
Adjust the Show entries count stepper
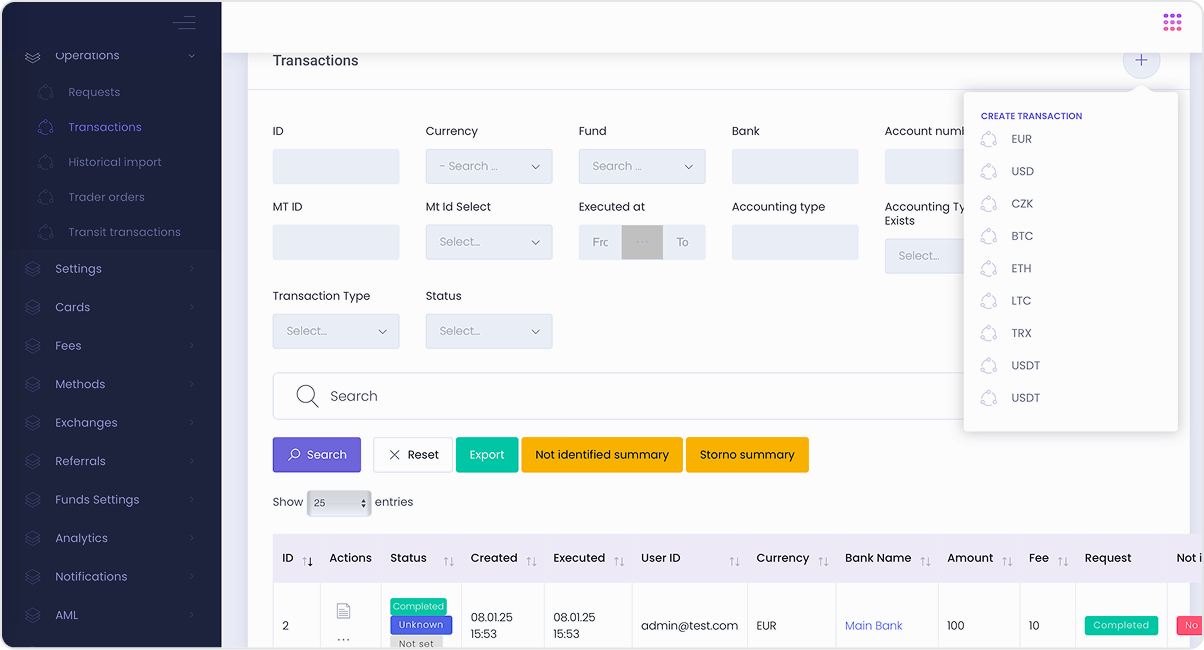pyautogui.click(x=361, y=503)
